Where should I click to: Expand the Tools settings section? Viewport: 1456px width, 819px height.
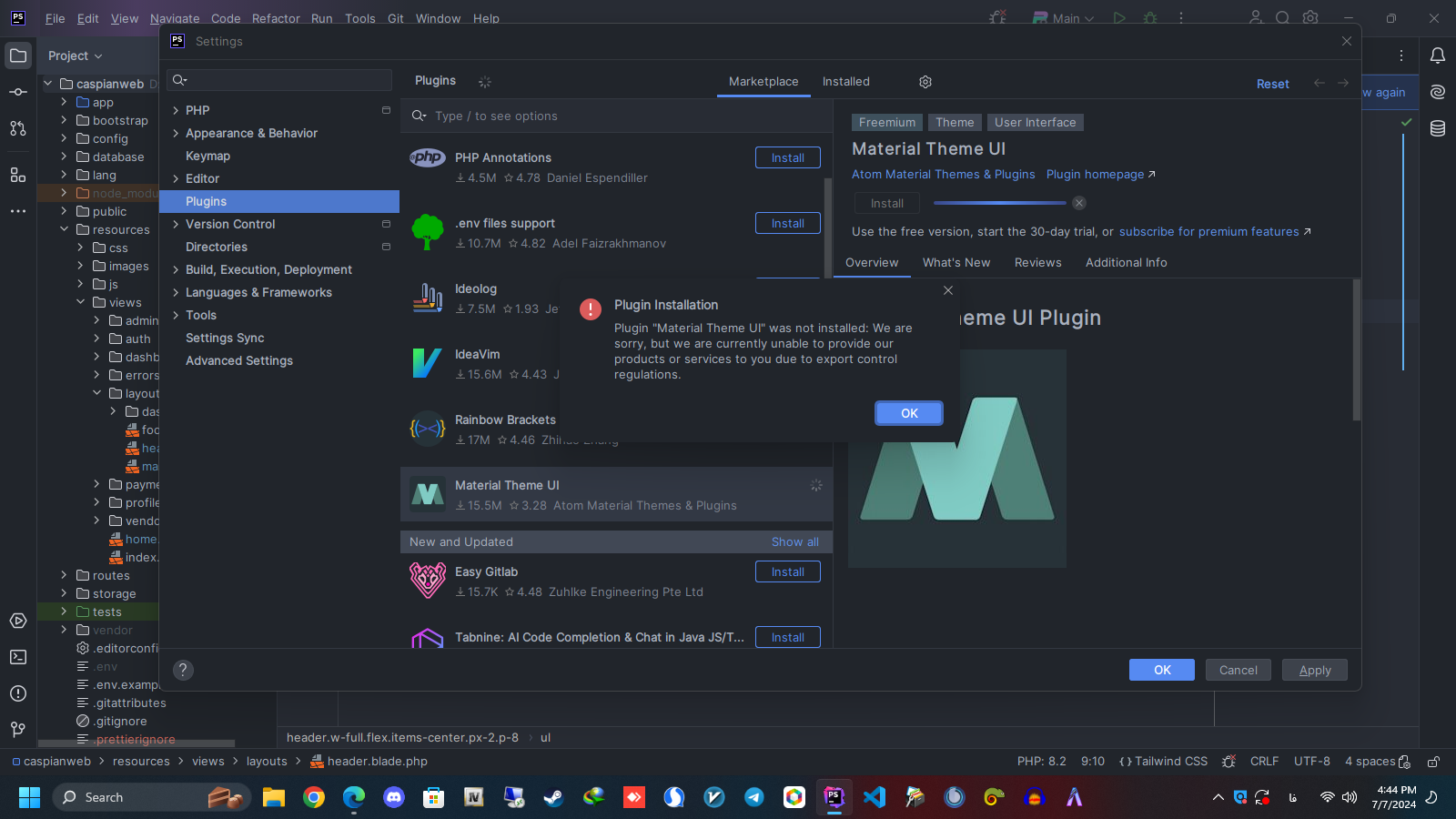coord(176,315)
